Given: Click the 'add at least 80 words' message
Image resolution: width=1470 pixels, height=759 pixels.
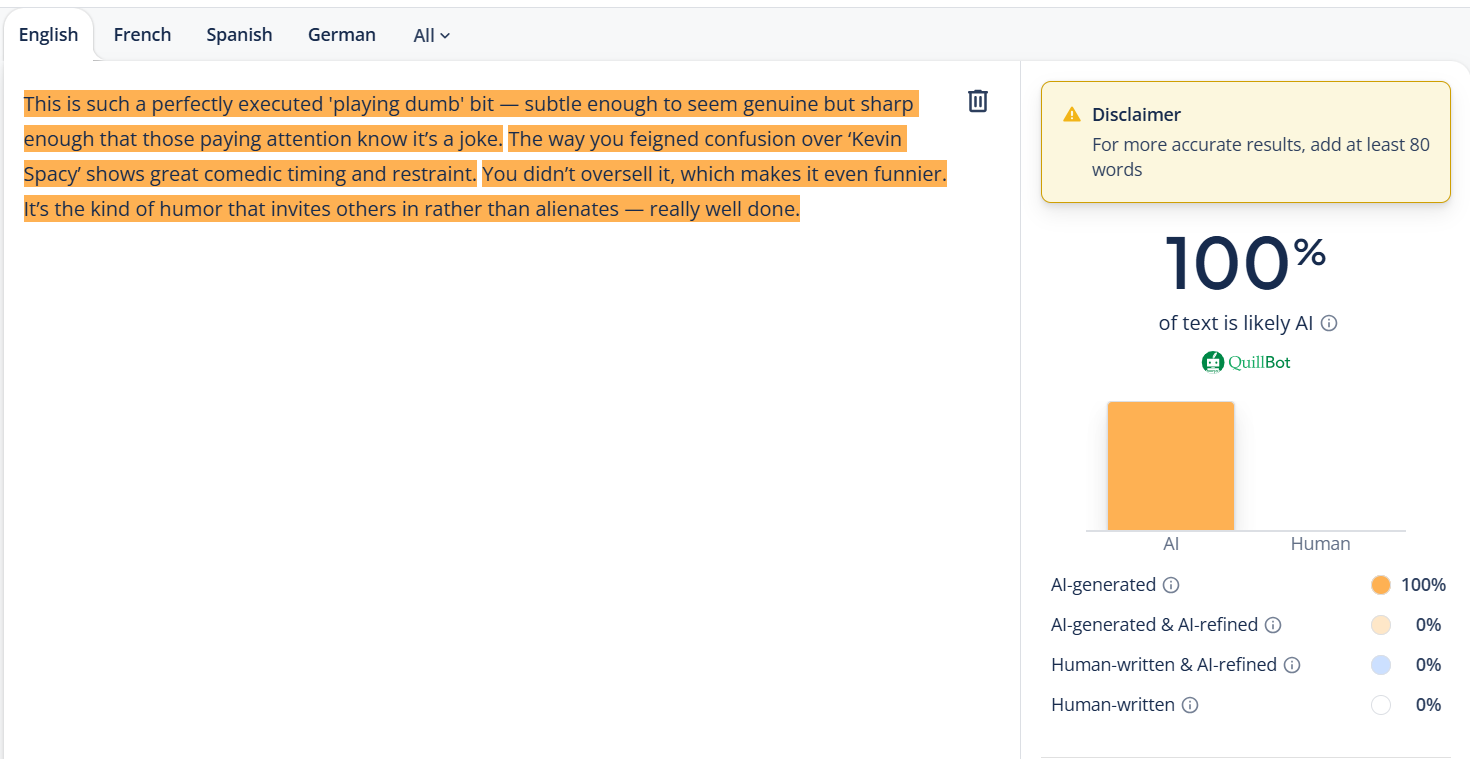Looking at the screenshot, I should tap(1261, 157).
